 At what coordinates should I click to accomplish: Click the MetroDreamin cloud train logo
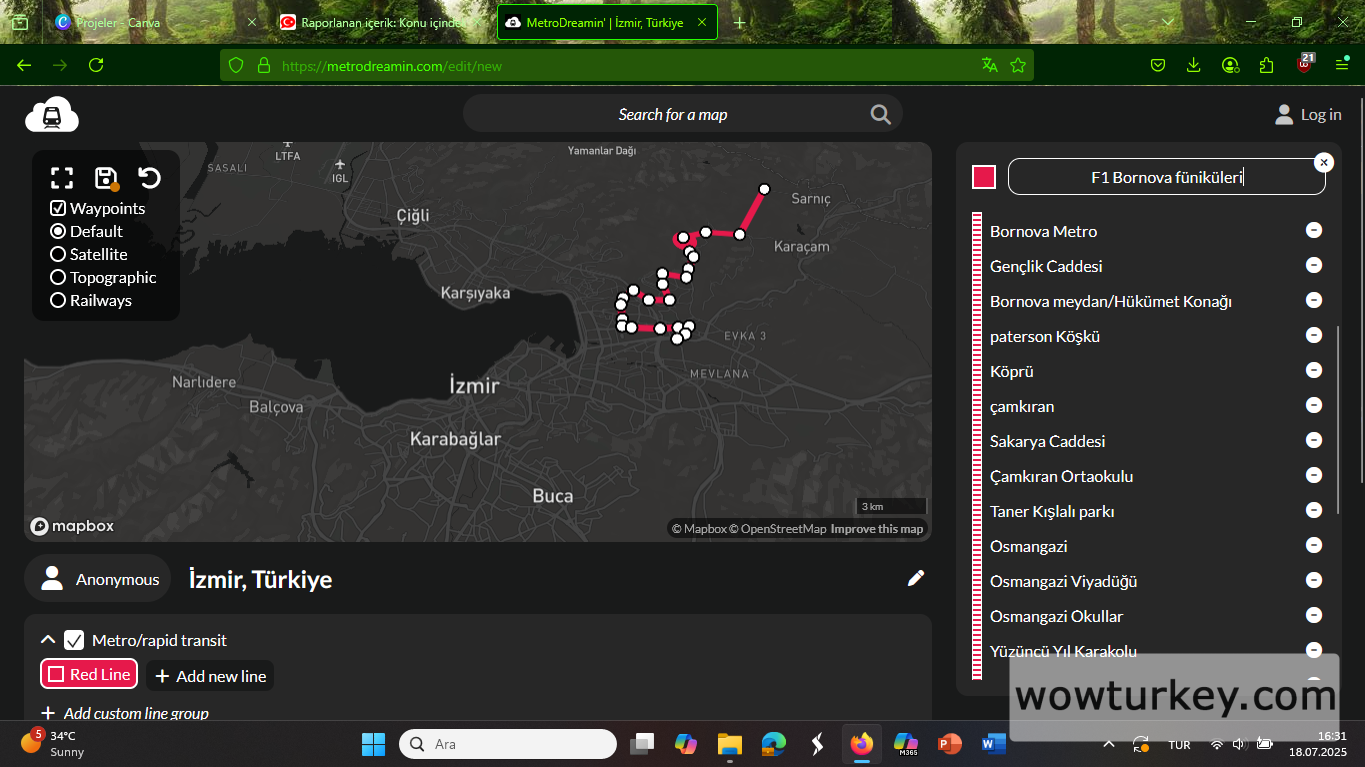(x=52, y=116)
